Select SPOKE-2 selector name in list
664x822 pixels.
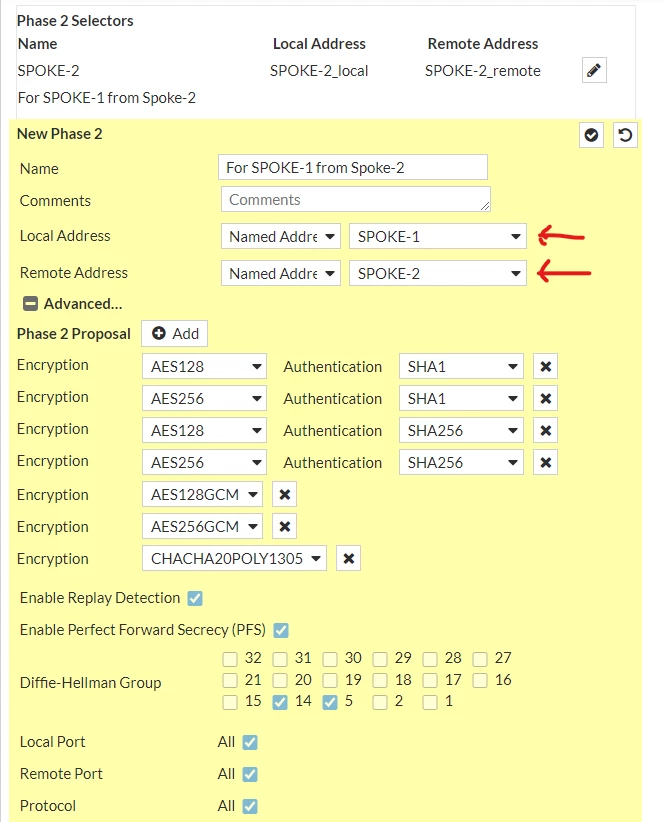(x=48, y=71)
